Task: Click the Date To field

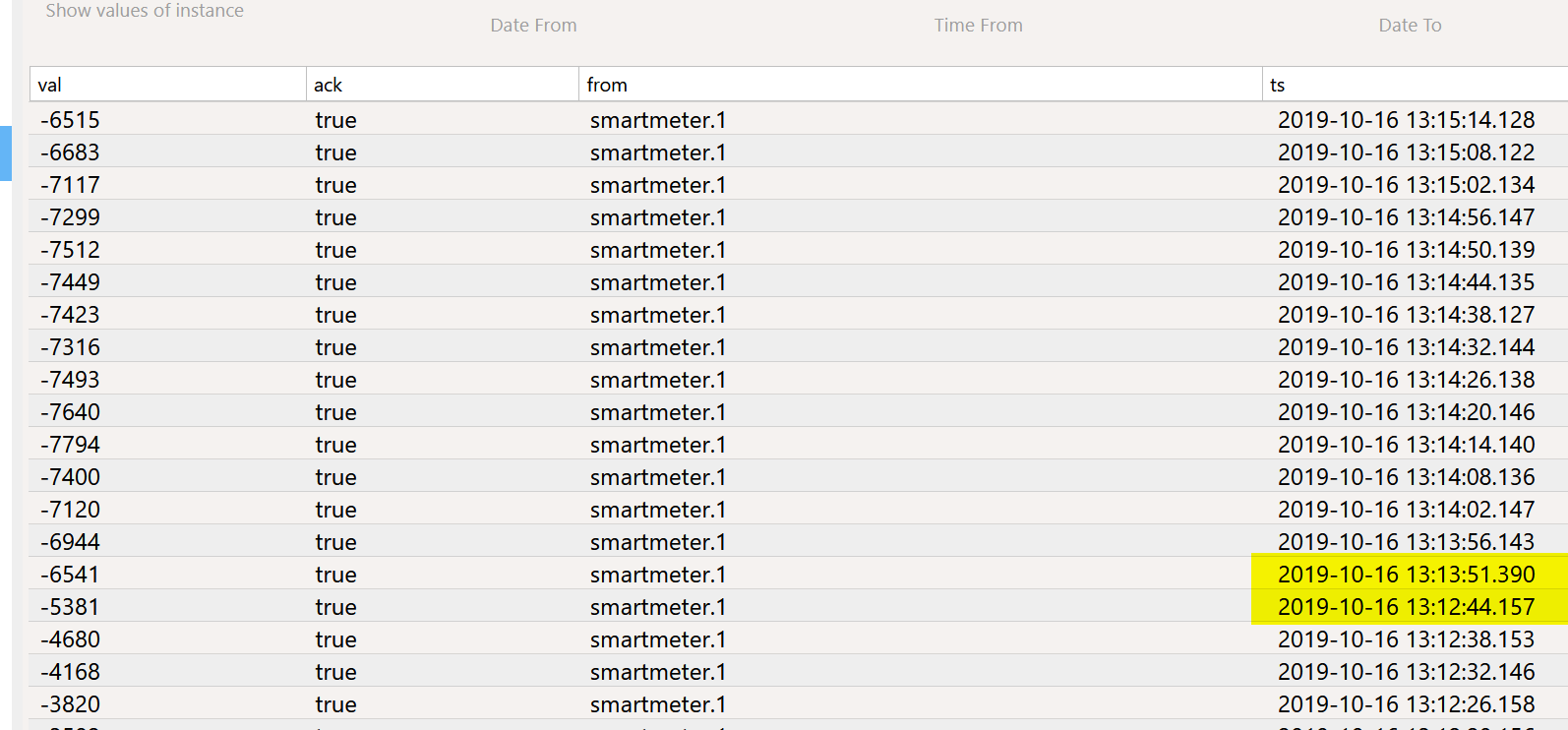Action: [1410, 26]
